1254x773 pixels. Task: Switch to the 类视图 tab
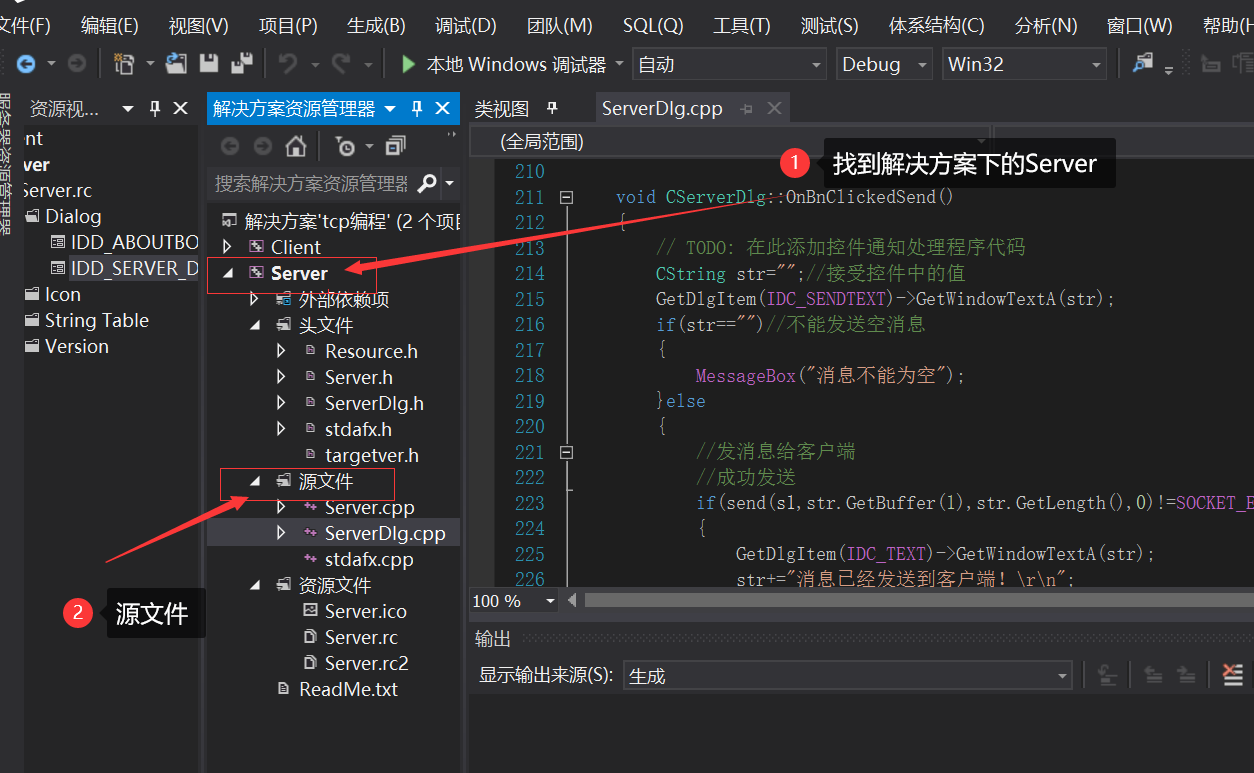(500, 108)
